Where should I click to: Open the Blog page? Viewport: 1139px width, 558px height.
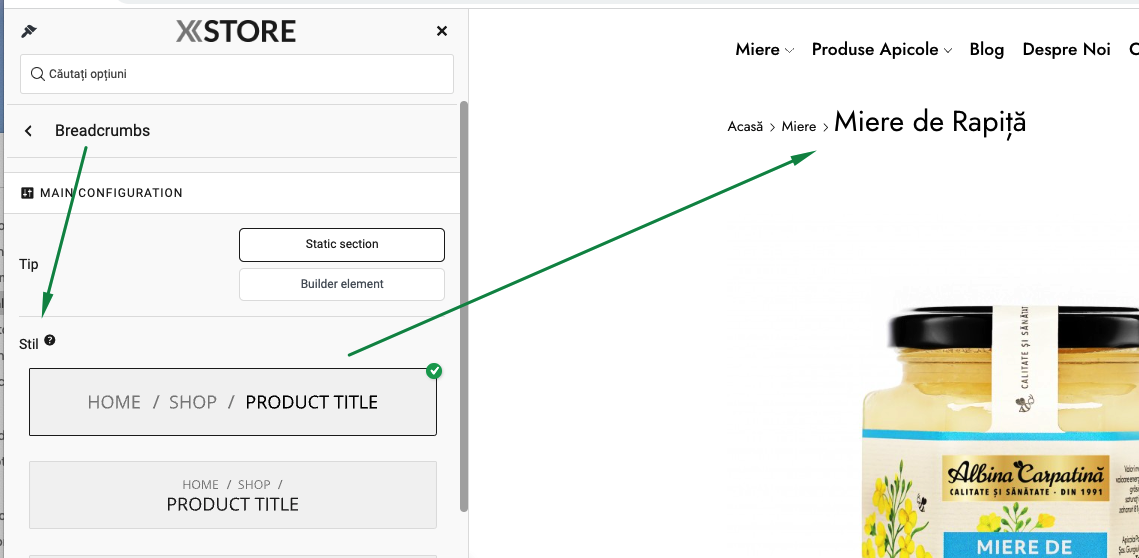(x=986, y=49)
